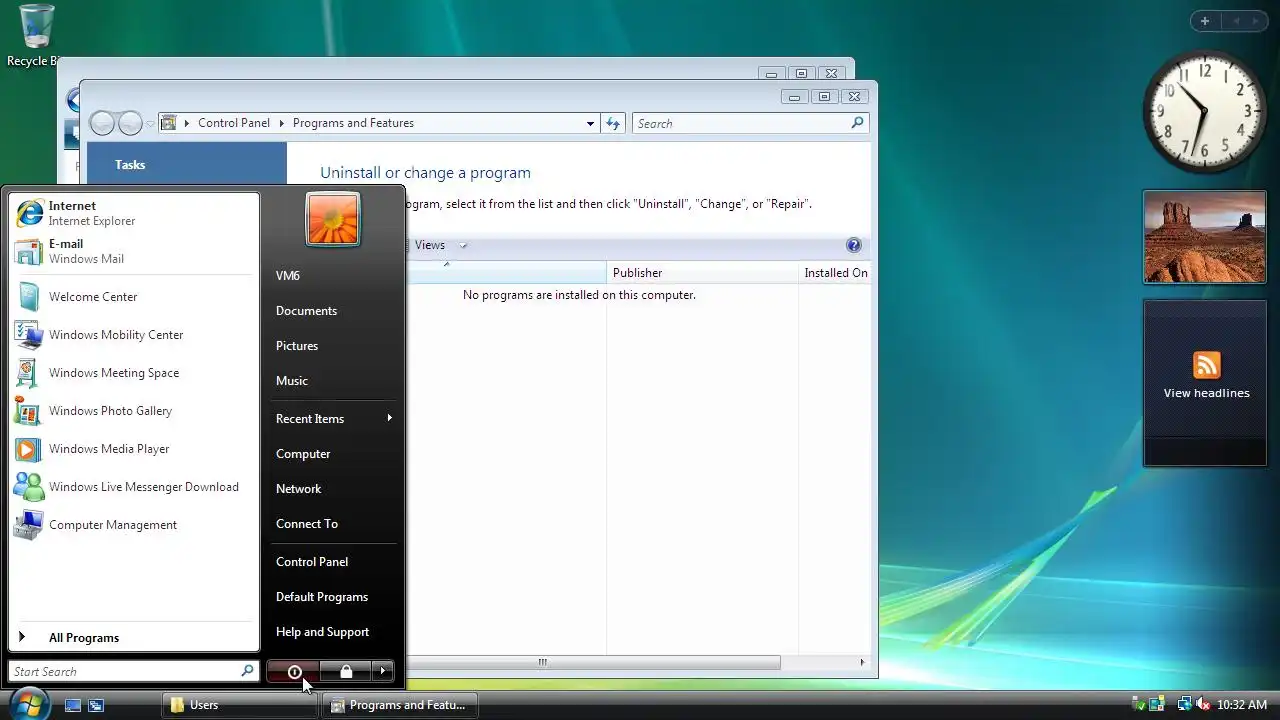This screenshot has height=720, width=1280.
Task: Switch to Users taskbar window
Action: 239,705
